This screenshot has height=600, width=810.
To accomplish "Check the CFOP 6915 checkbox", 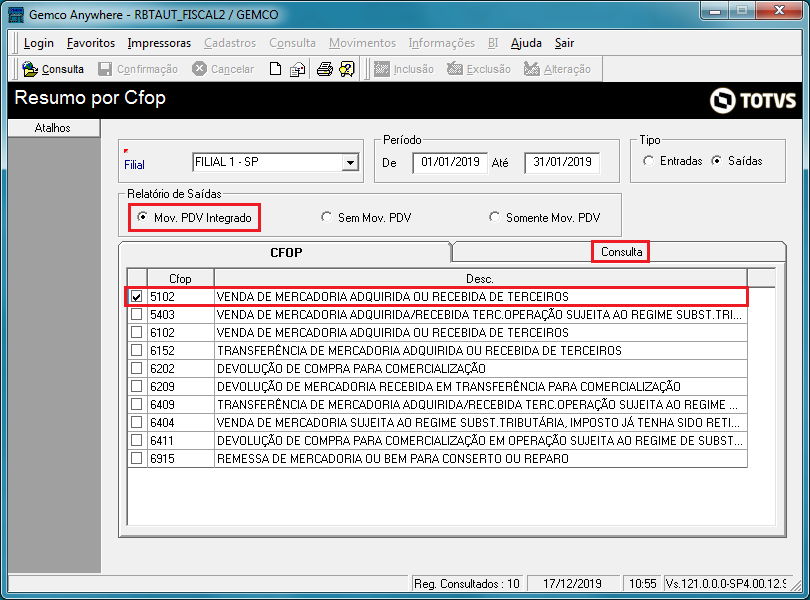I will pos(136,458).
